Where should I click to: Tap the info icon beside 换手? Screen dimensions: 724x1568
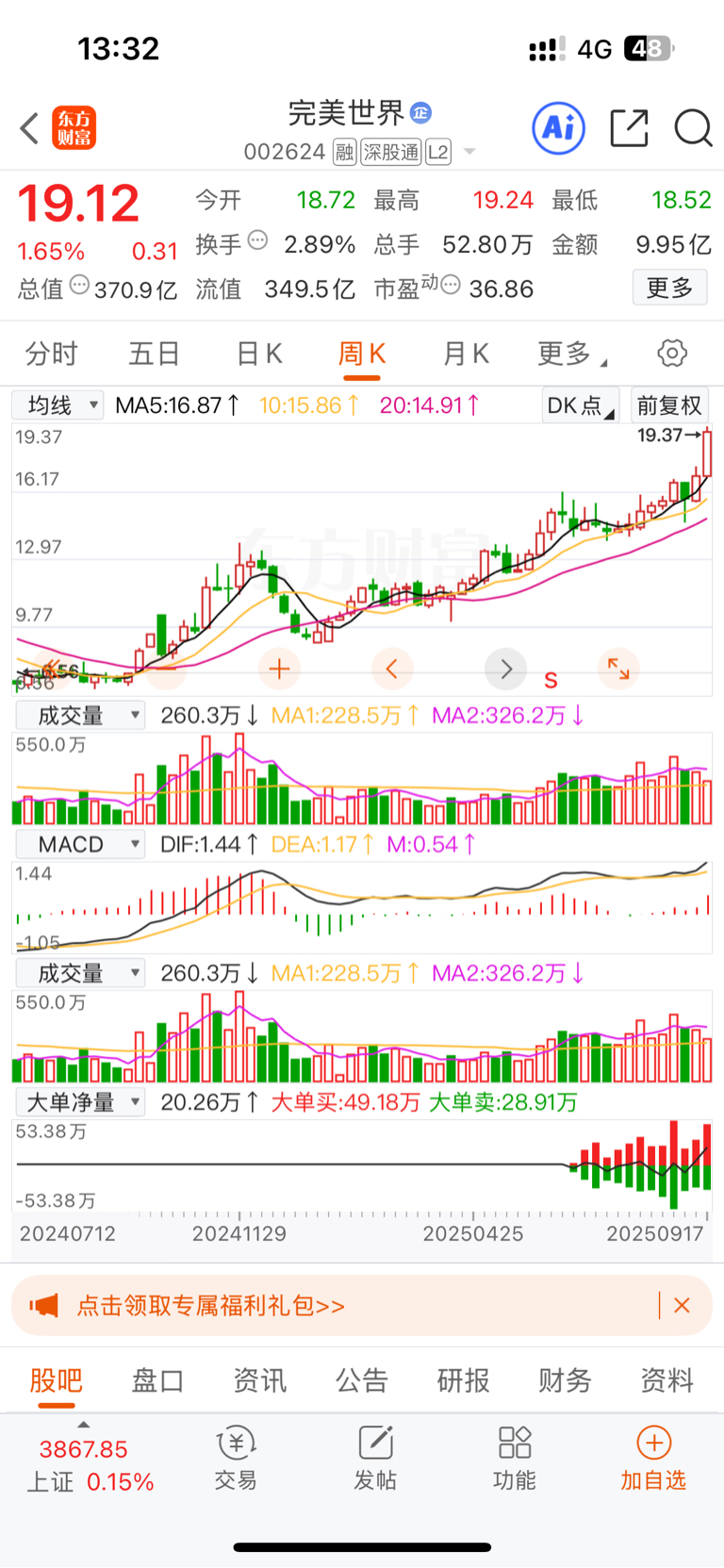[x=257, y=241]
